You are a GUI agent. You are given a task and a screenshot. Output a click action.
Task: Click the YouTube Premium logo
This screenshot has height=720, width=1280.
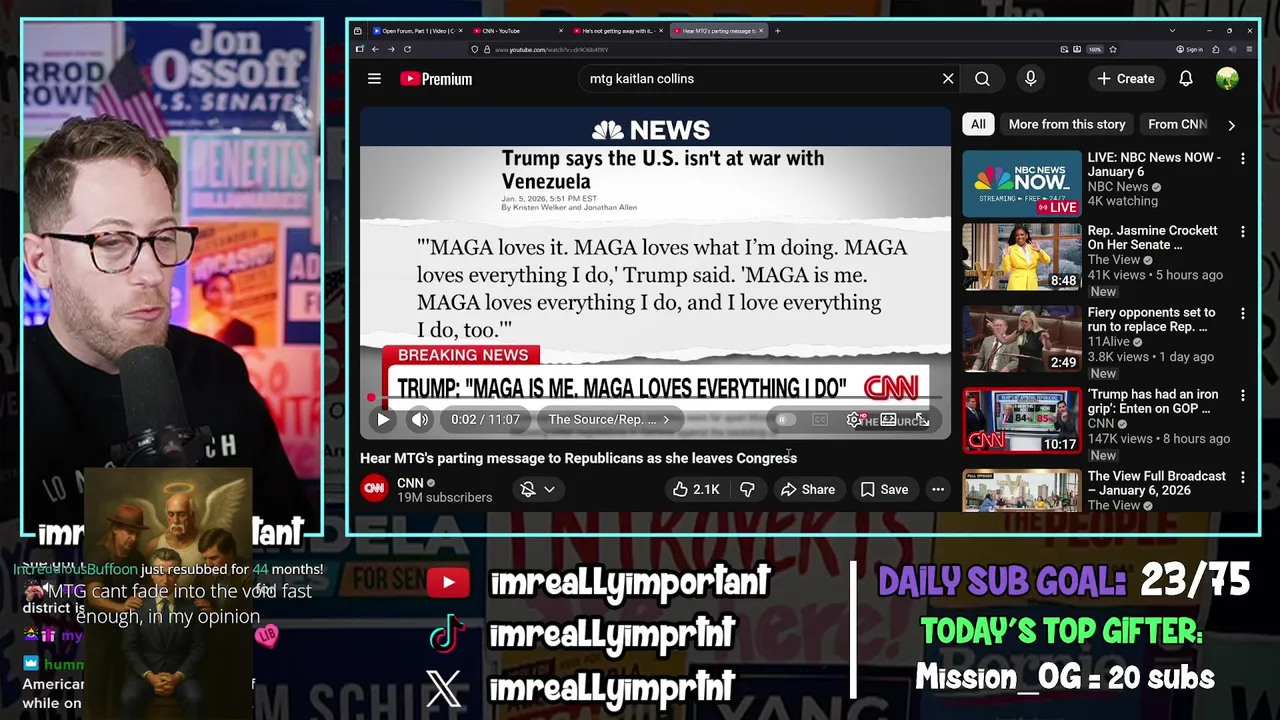click(x=436, y=79)
